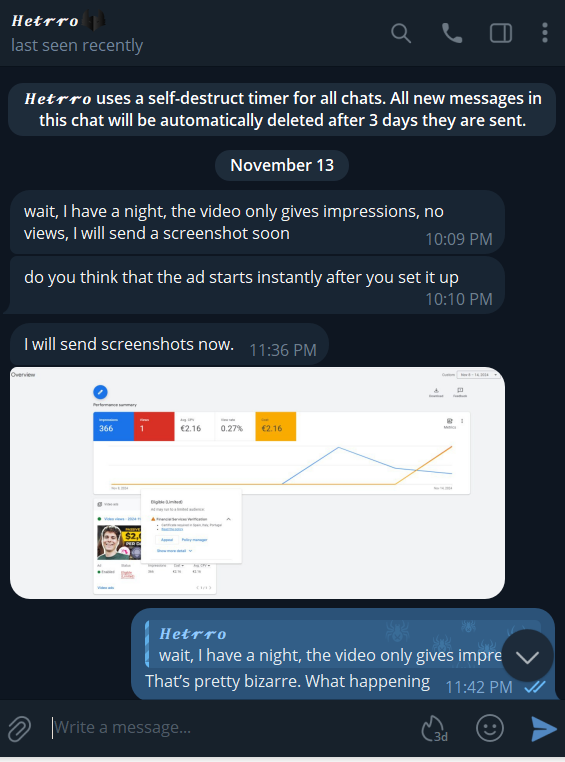Open the Google Ads screenshot image
565x762 pixels.
click(x=257, y=483)
